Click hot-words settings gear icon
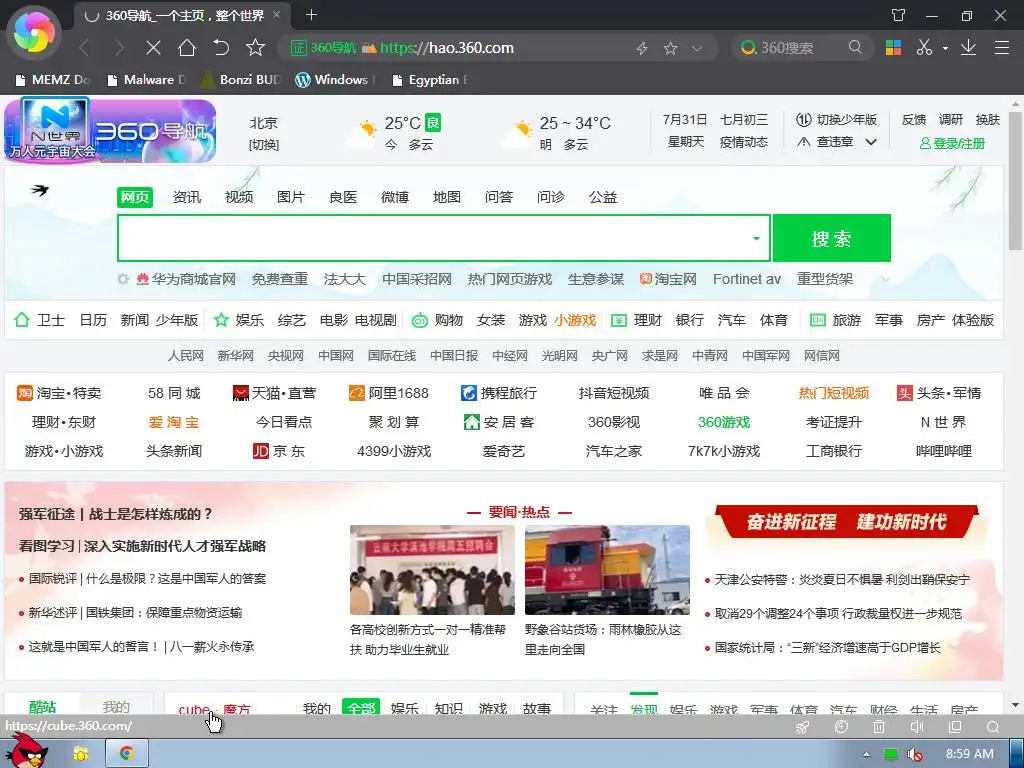The height and width of the screenshot is (768, 1024). pos(123,279)
